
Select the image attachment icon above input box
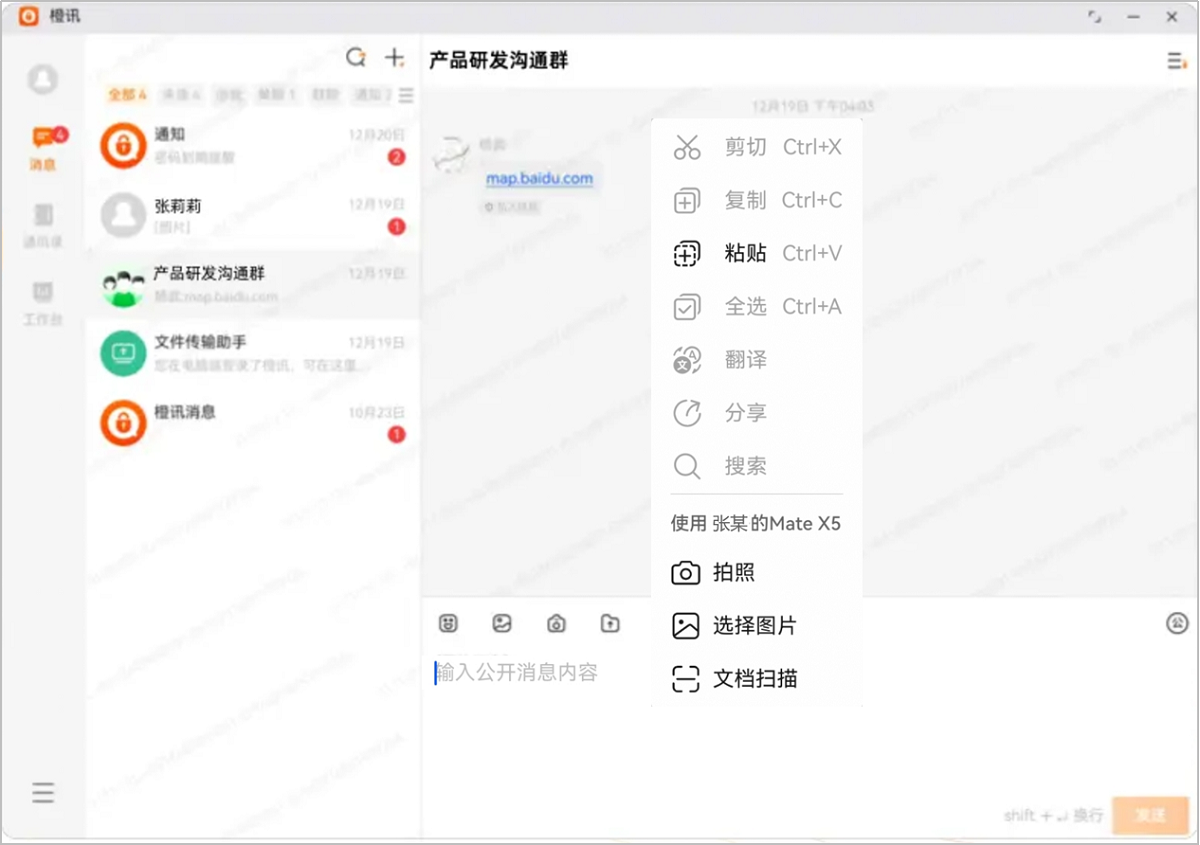[x=502, y=623]
